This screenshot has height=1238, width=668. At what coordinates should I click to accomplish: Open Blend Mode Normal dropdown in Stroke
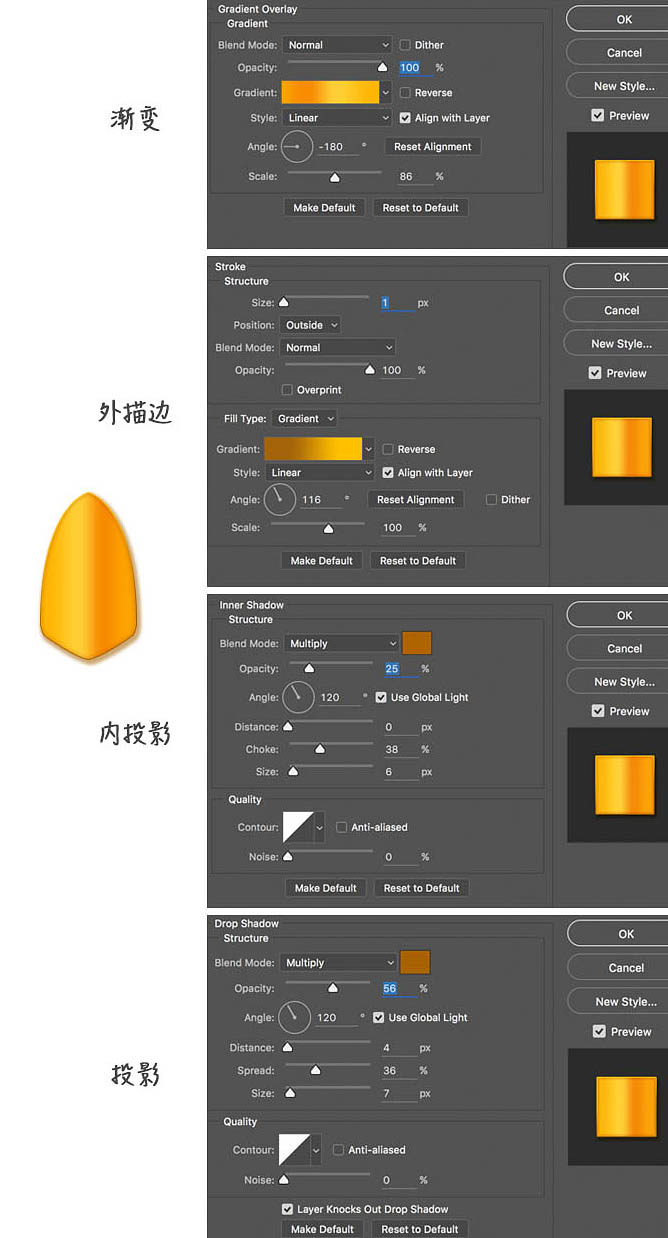[338, 348]
